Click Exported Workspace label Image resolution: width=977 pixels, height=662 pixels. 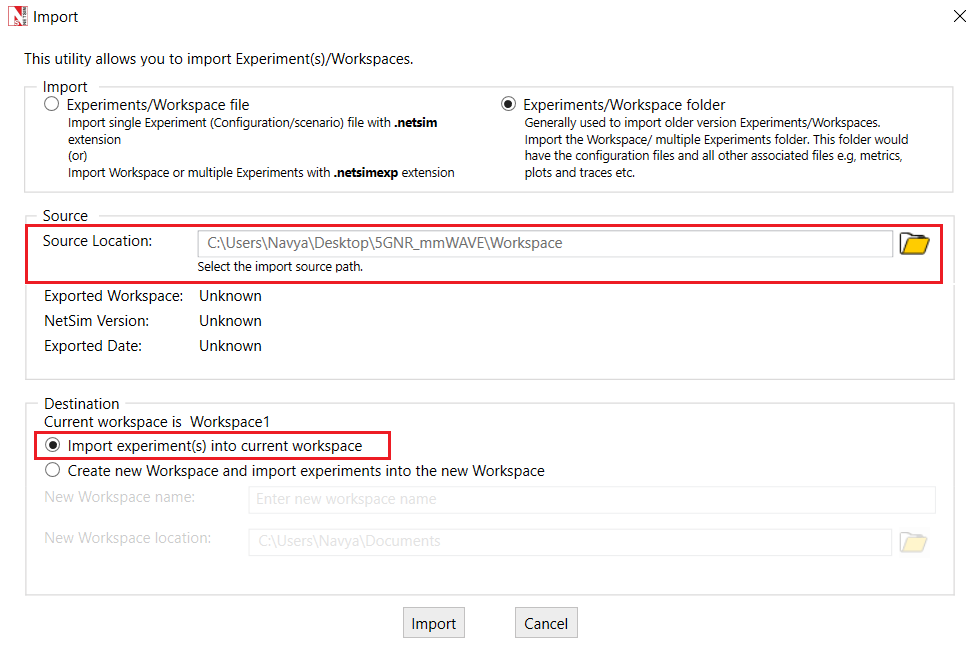coord(113,296)
